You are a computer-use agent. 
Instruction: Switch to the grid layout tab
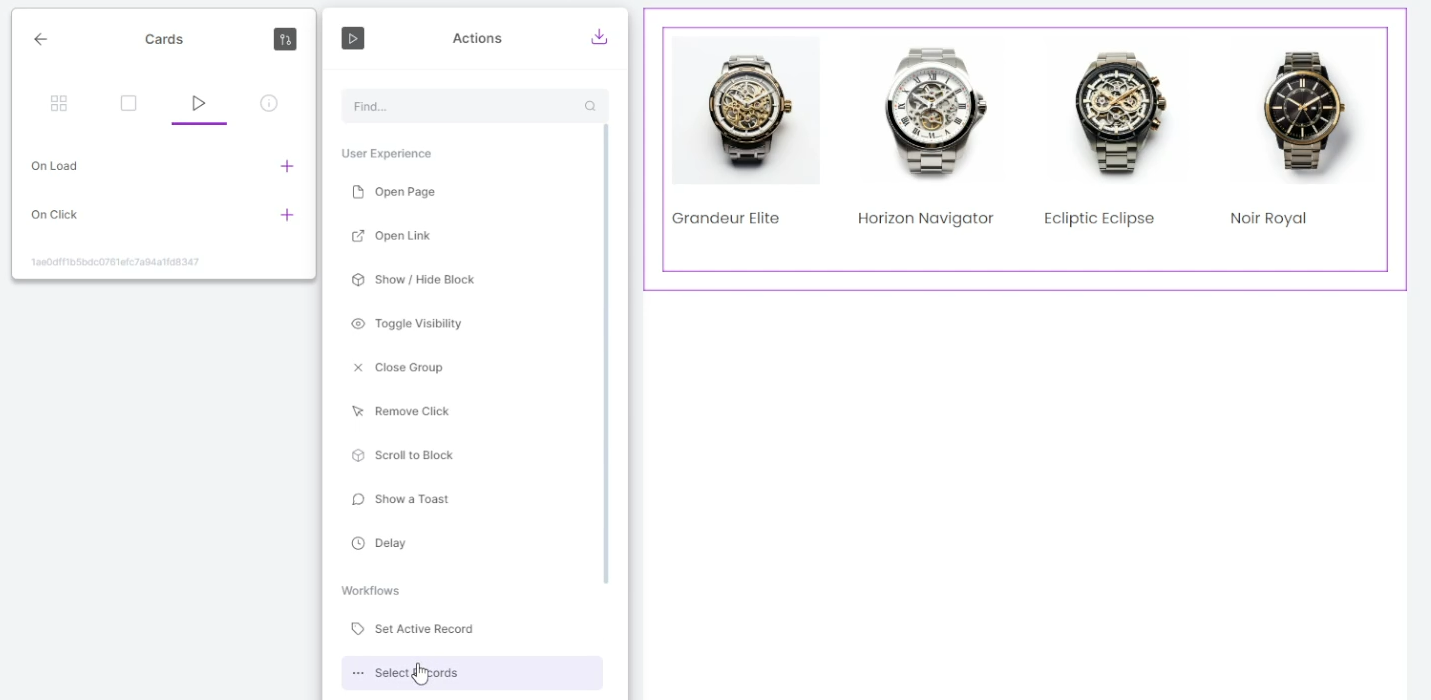tap(59, 103)
